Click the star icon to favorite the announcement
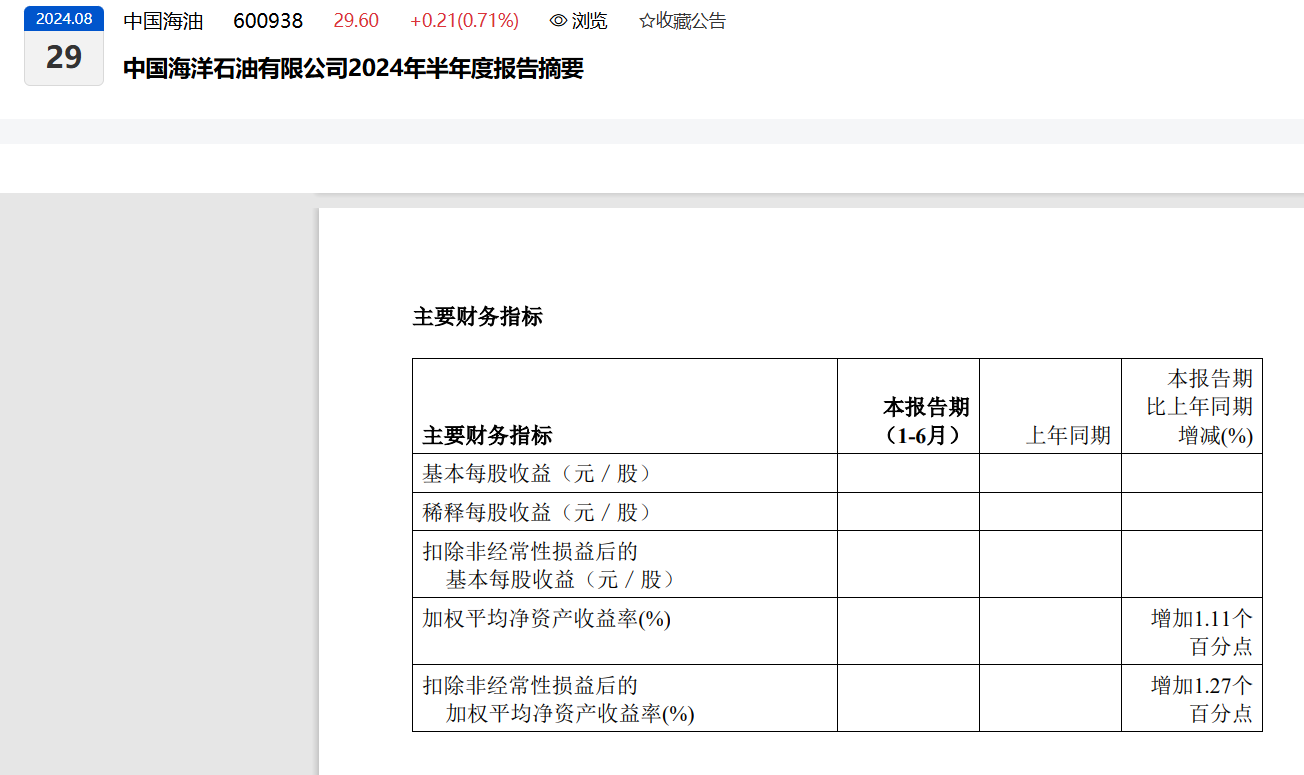This screenshot has width=1304, height=775. click(646, 21)
